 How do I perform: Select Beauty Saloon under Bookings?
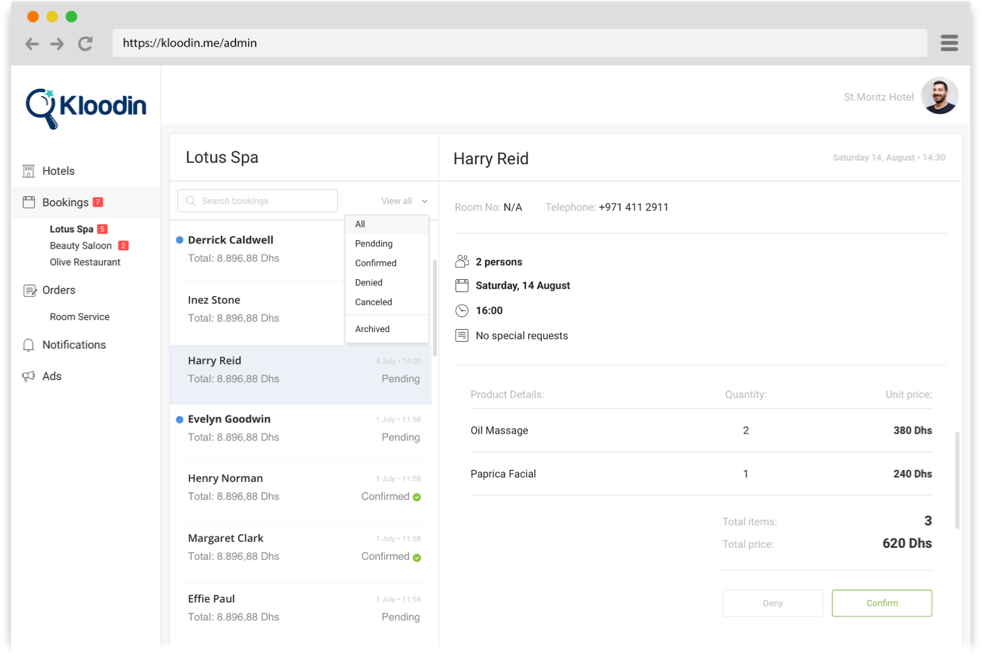(x=81, y=246)
